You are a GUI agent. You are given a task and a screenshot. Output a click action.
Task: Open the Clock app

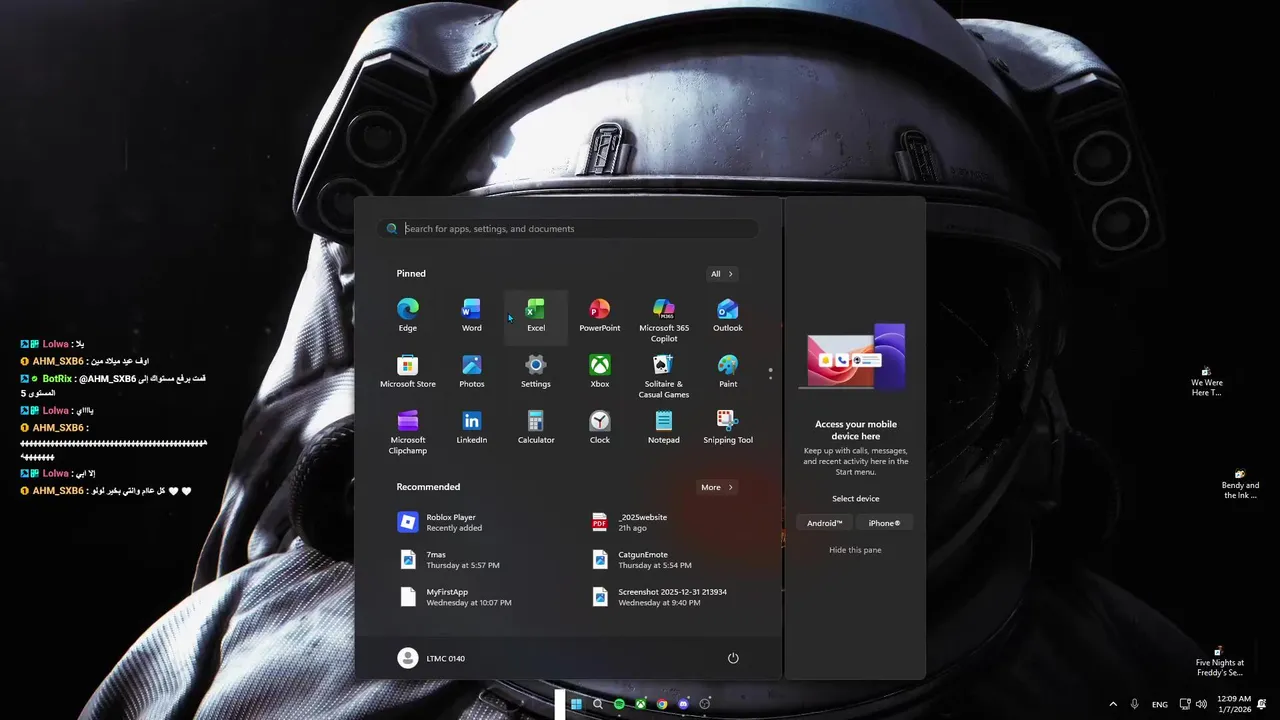[x=600, y=427]
